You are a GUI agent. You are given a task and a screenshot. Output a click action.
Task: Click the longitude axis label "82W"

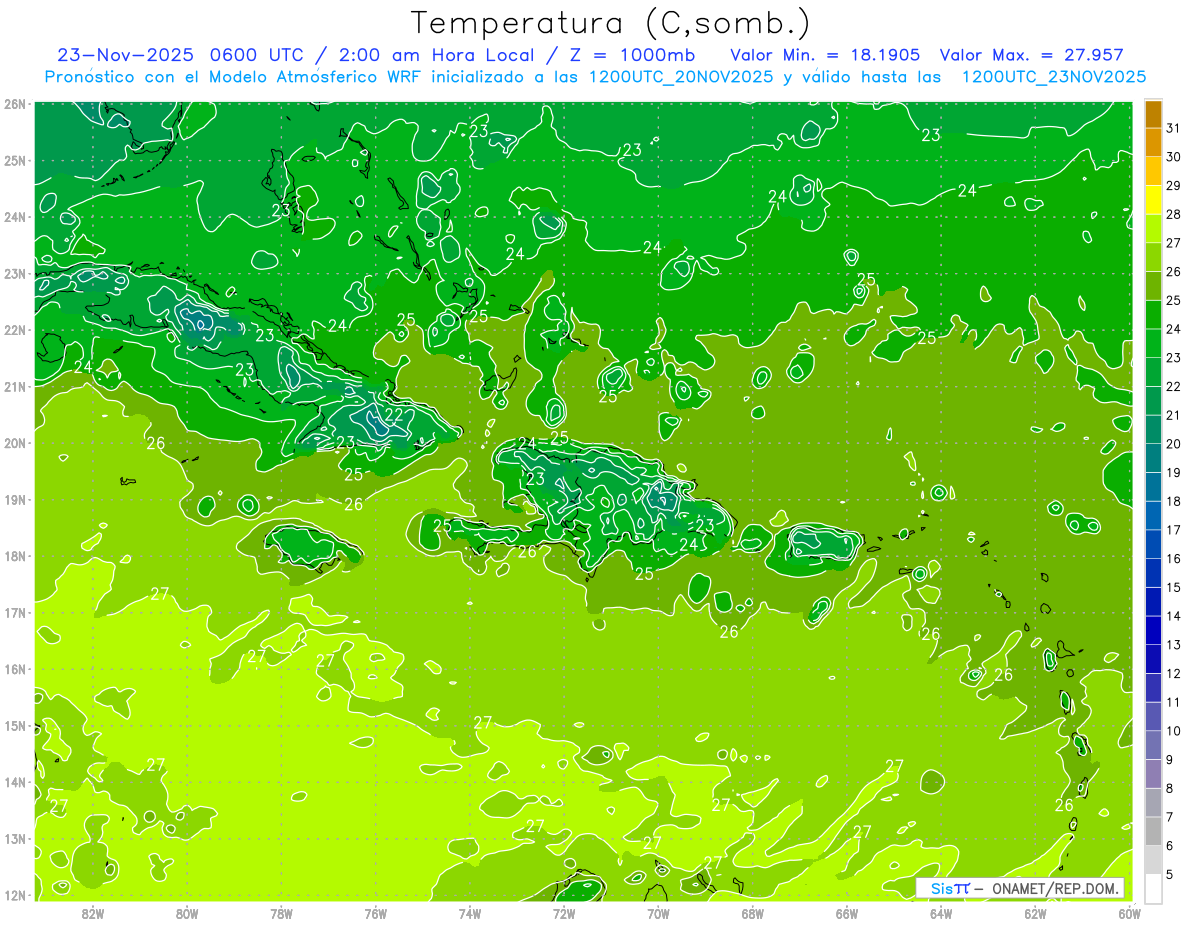coord(93,913)
